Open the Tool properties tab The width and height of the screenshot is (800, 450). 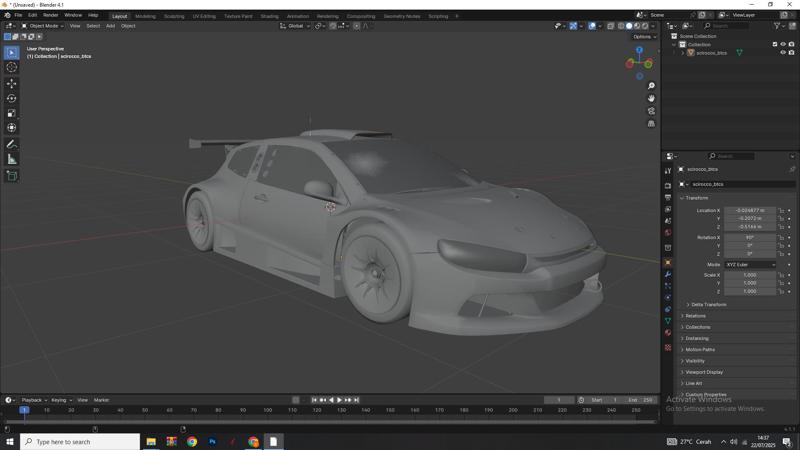(668, 171)
